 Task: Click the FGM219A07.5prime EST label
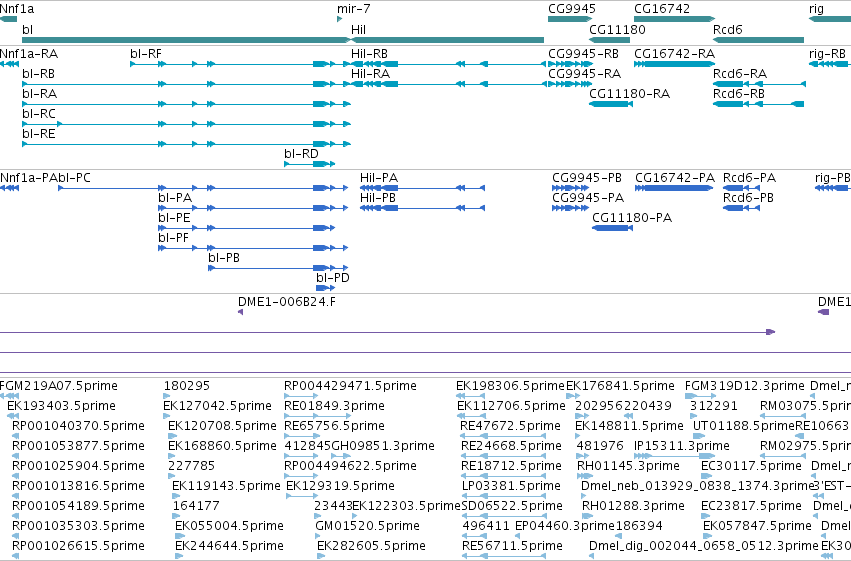[59, 386]
